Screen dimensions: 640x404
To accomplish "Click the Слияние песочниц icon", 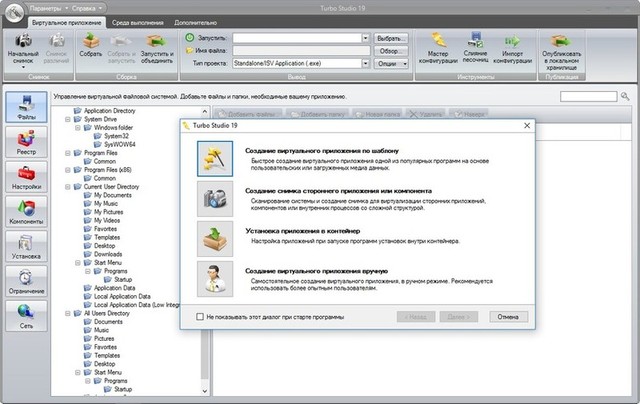I will (478, 47).
